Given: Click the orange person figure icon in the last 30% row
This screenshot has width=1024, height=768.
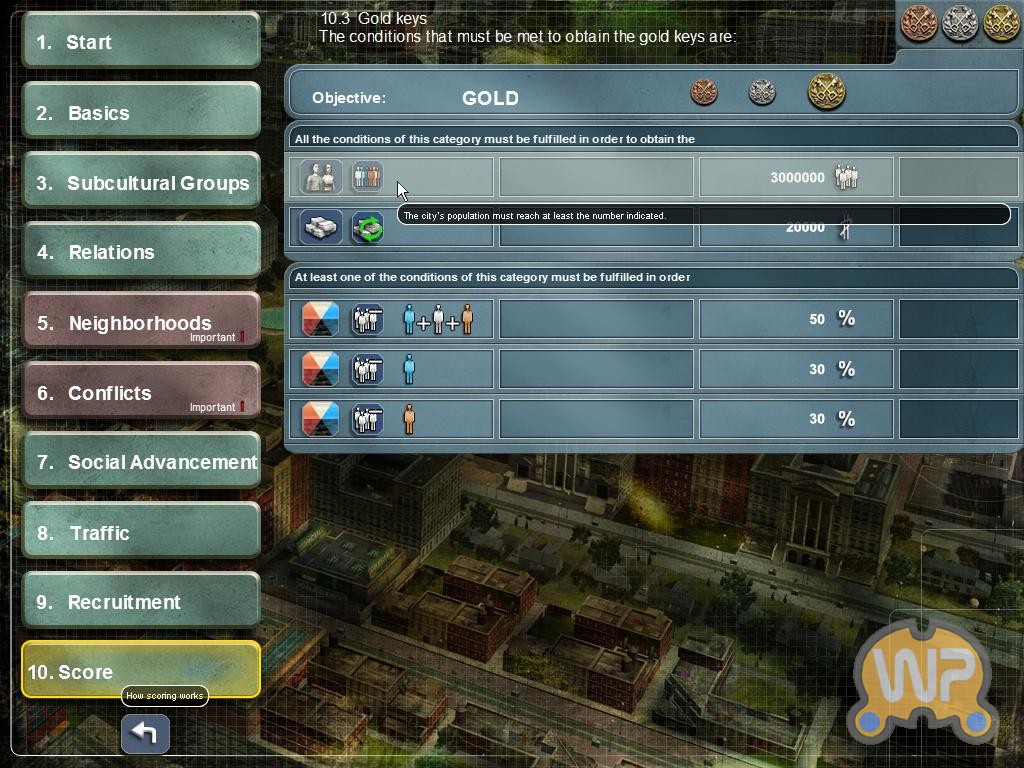Looking at the screenshot, I should (409, 419).
